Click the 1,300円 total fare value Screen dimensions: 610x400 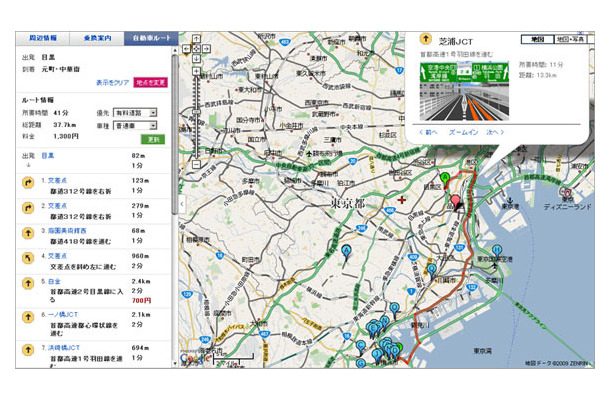66,136
